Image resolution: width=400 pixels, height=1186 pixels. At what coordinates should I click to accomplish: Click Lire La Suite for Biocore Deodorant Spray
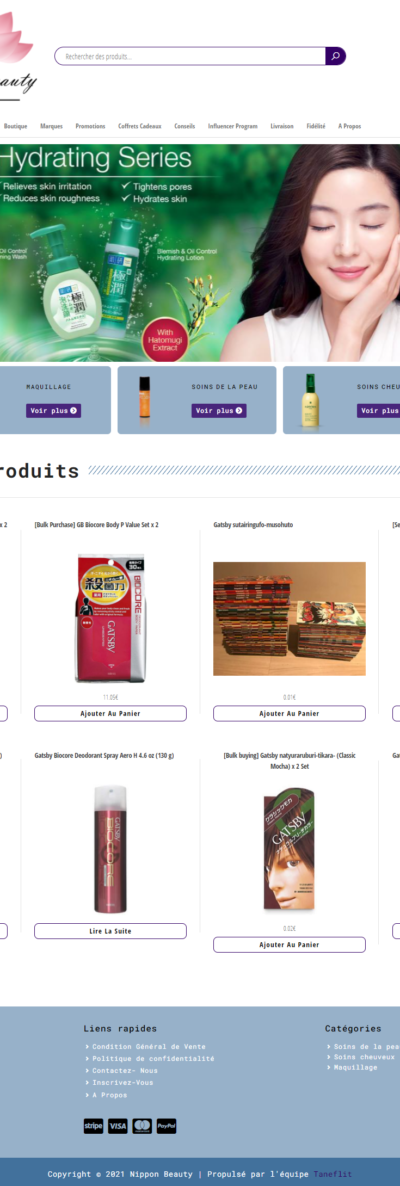(x=110, y=931)
